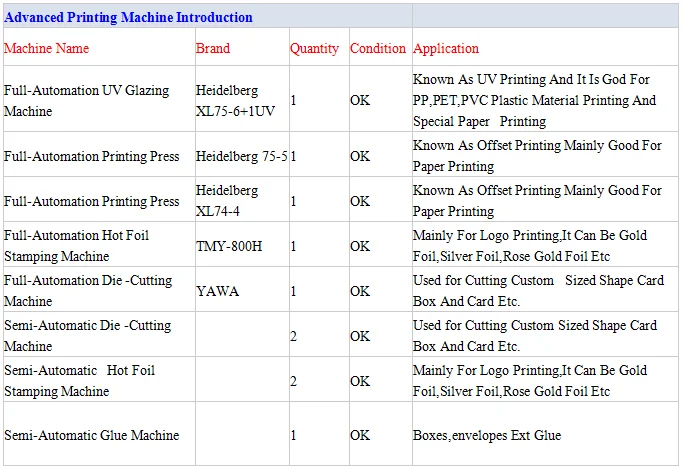Click the Condition column header
Image resolution: width=683 pixels, height=469 pixels.
point(378,48)
